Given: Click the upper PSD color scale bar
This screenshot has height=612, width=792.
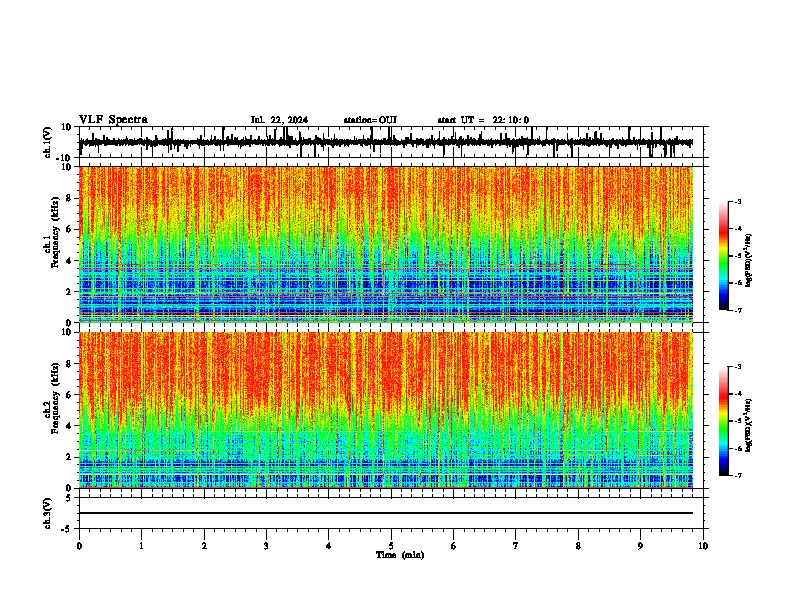Looking at the screenshot, I should click(x=724, y=256).
